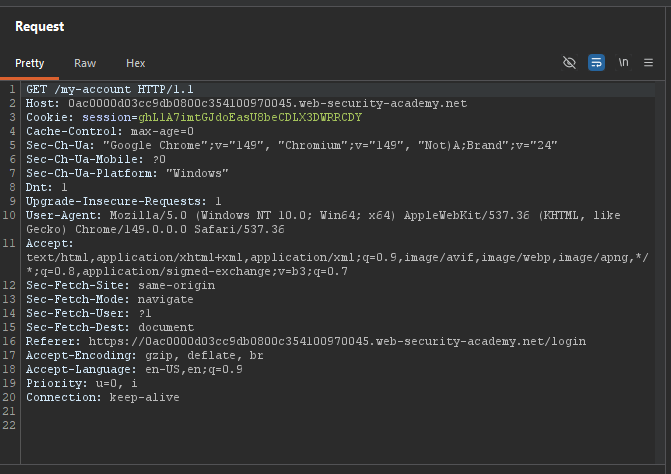Click the GET /my-account HTTP/1.1 line
671x474 pixels.
pyautogui.click(x=110, y=89)
